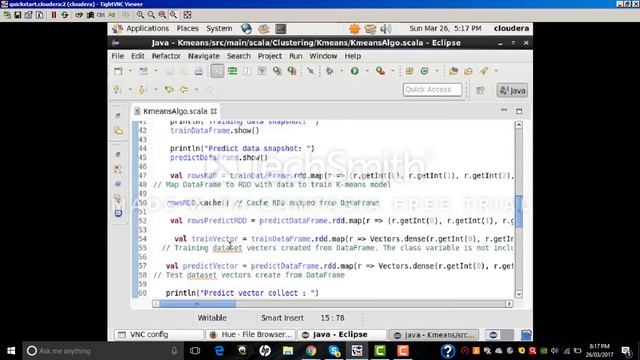Click the green Run button icon
Viewport: 640px width, 360px height.
(x=355, y=71)
